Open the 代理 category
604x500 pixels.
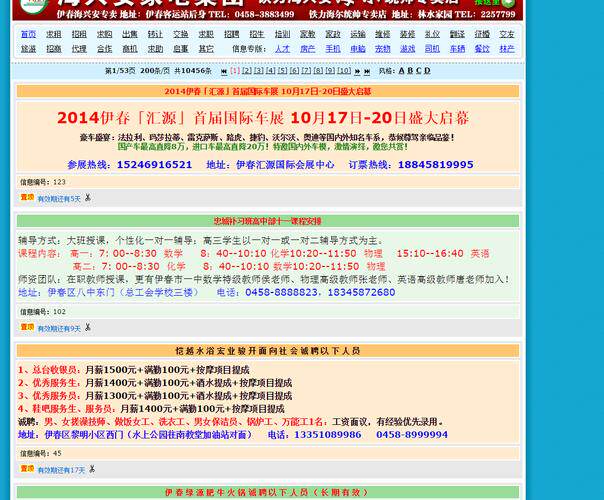click(79, 49)
